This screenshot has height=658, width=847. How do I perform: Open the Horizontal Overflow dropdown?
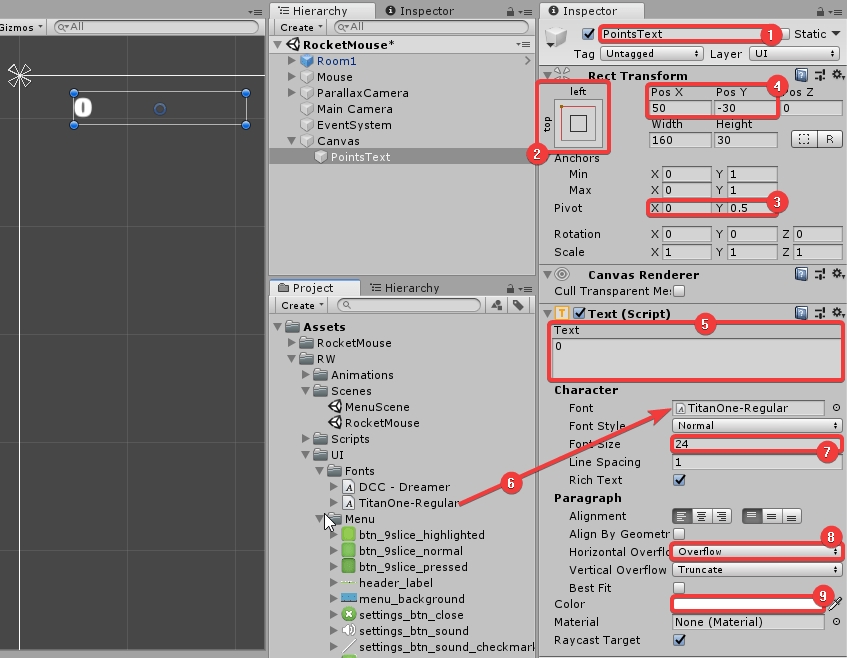click(x=756, y=551)
